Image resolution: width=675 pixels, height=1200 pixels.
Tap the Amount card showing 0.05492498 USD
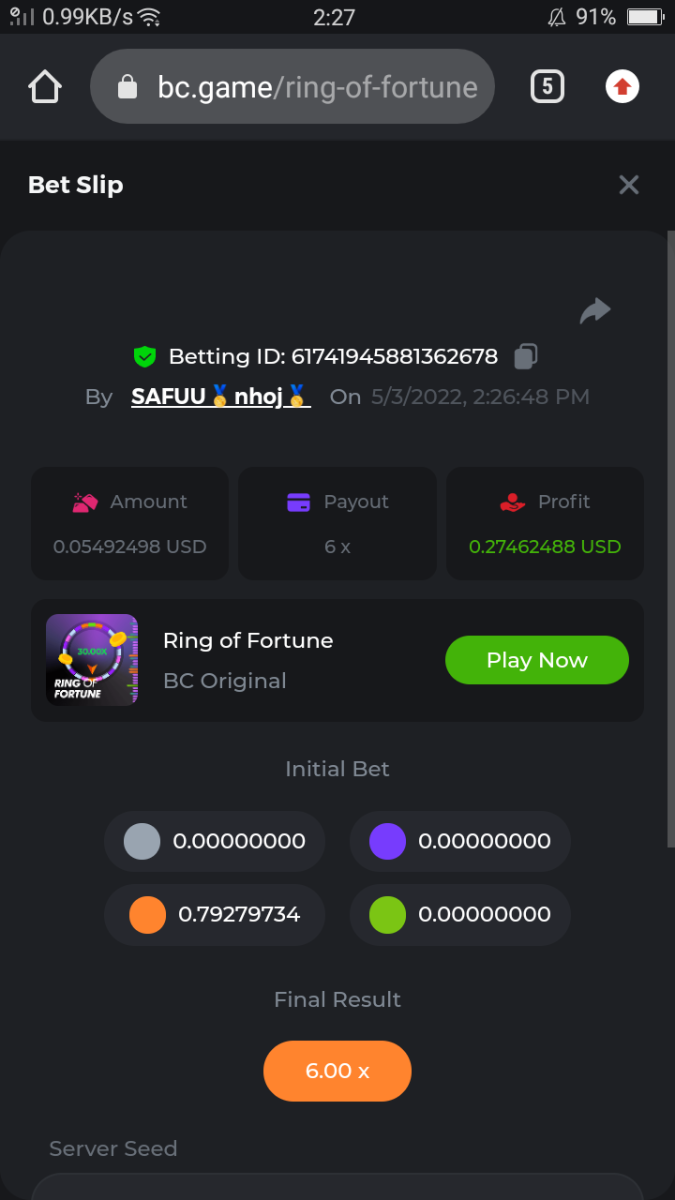130,523
